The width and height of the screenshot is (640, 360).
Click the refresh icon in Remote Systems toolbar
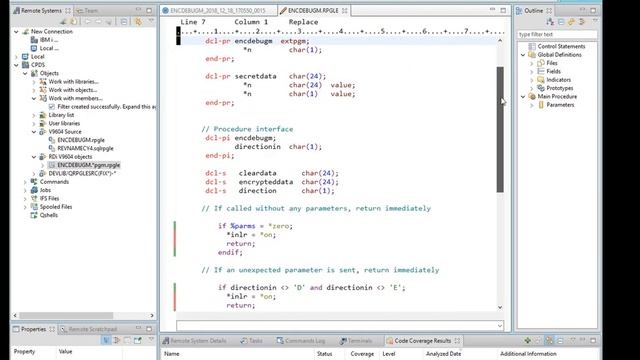[x=73, y=22]
